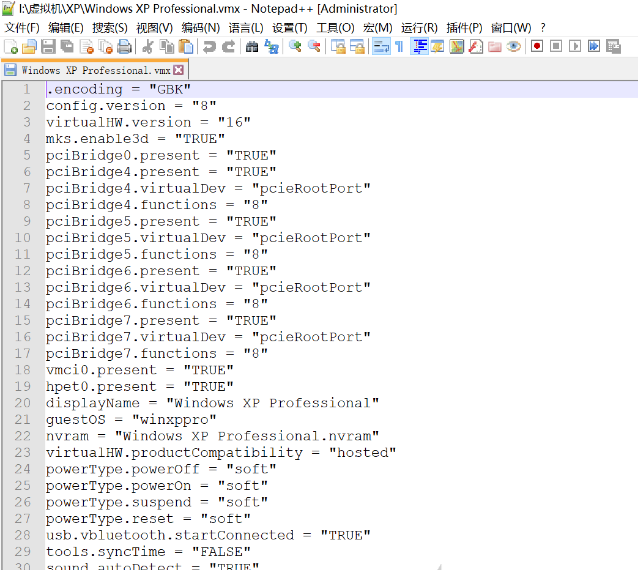Open the 视图(V) menu
The height and width of the screenshot is (570, 638).
point(154,28)
